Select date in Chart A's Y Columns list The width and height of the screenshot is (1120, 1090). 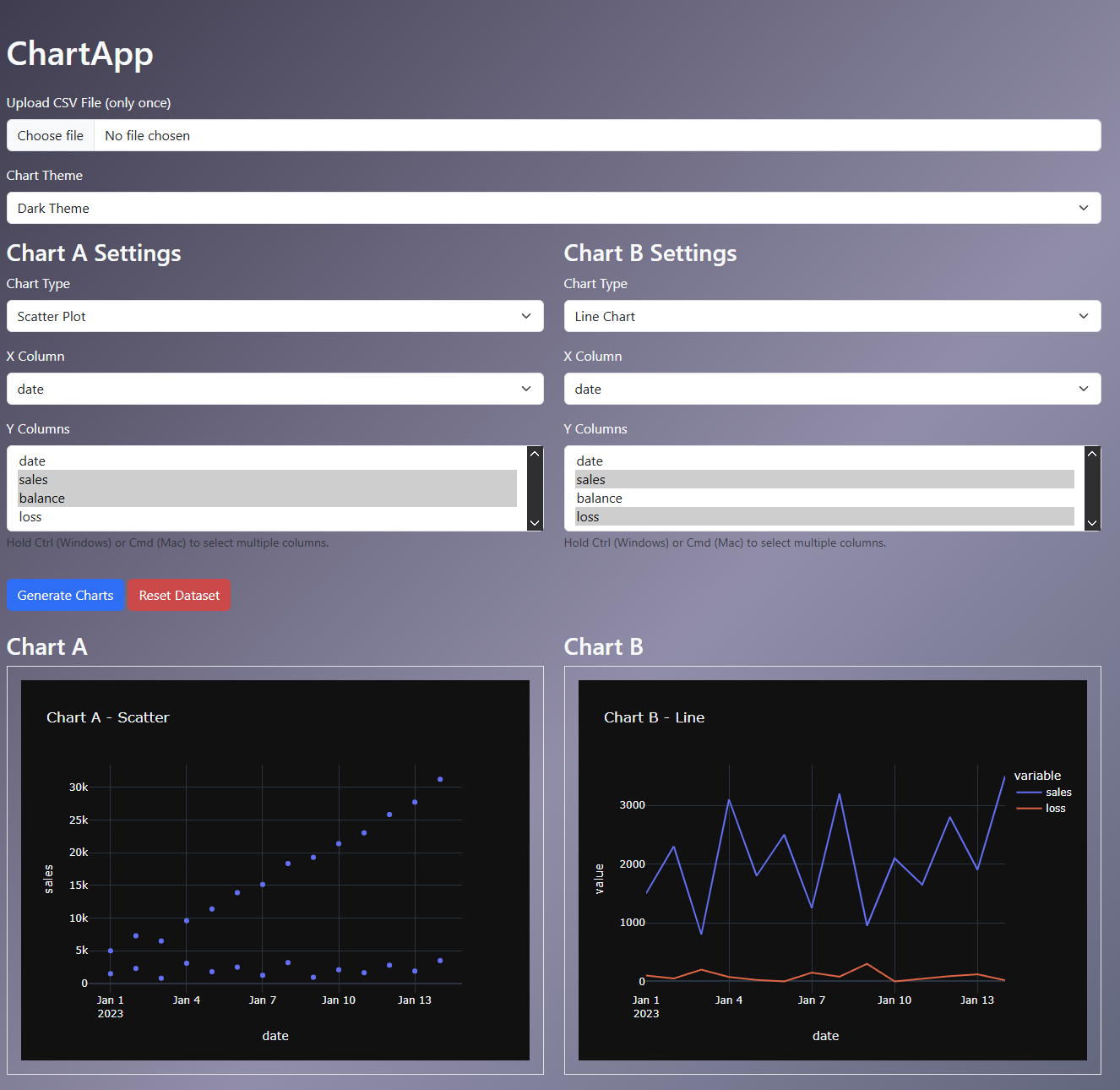[x=267, y=461]
